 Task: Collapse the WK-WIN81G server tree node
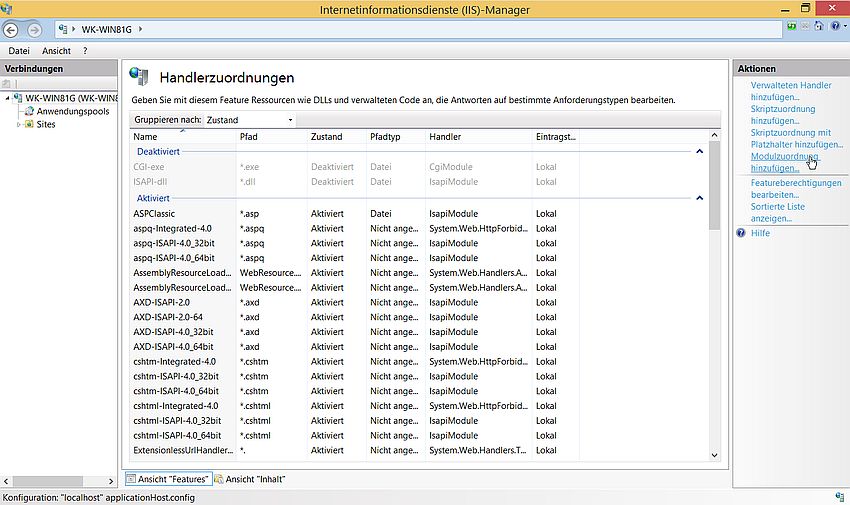pyautogui.click(x=7, y=99)
